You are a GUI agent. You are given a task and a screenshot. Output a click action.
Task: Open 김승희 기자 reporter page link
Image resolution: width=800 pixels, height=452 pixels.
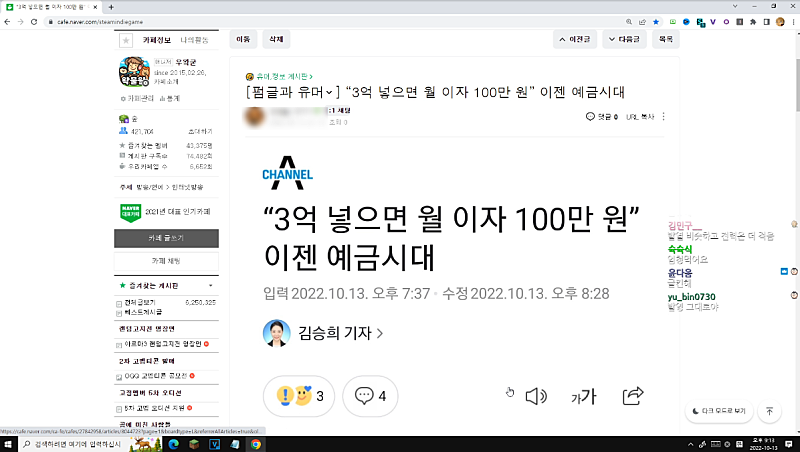click(340, 333)
